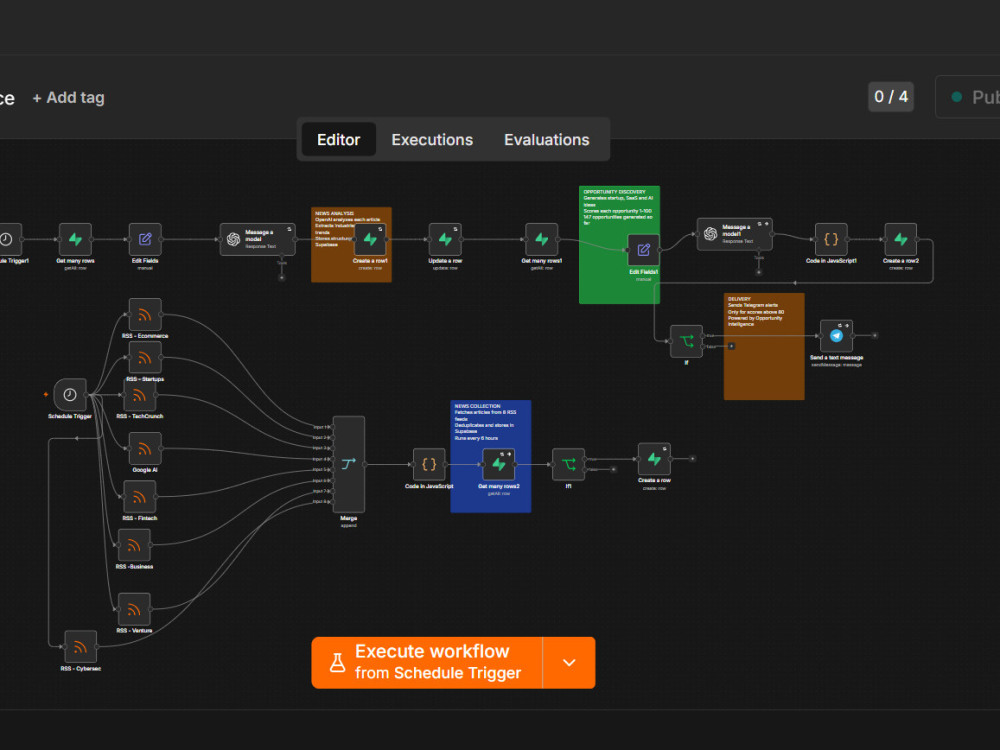Add a tool under Message a model node
The height and width of the screenshot is (750, 1000).
point(281,277)
